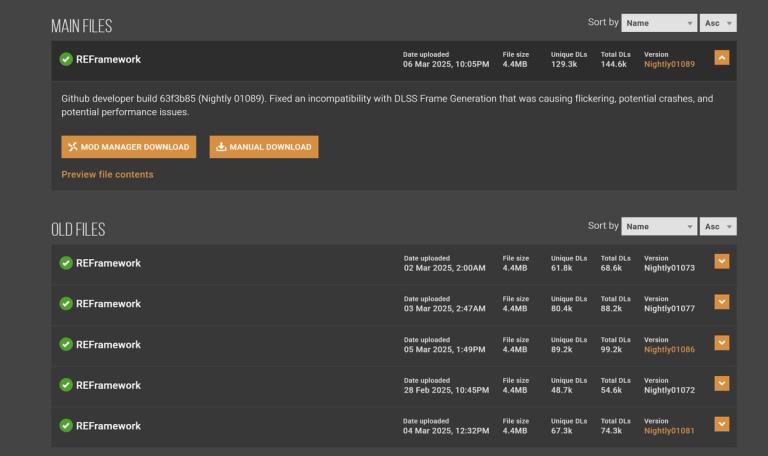Click green check icon of Nightly01089 file
Screen dimensions: 768x456
[66, 59]
